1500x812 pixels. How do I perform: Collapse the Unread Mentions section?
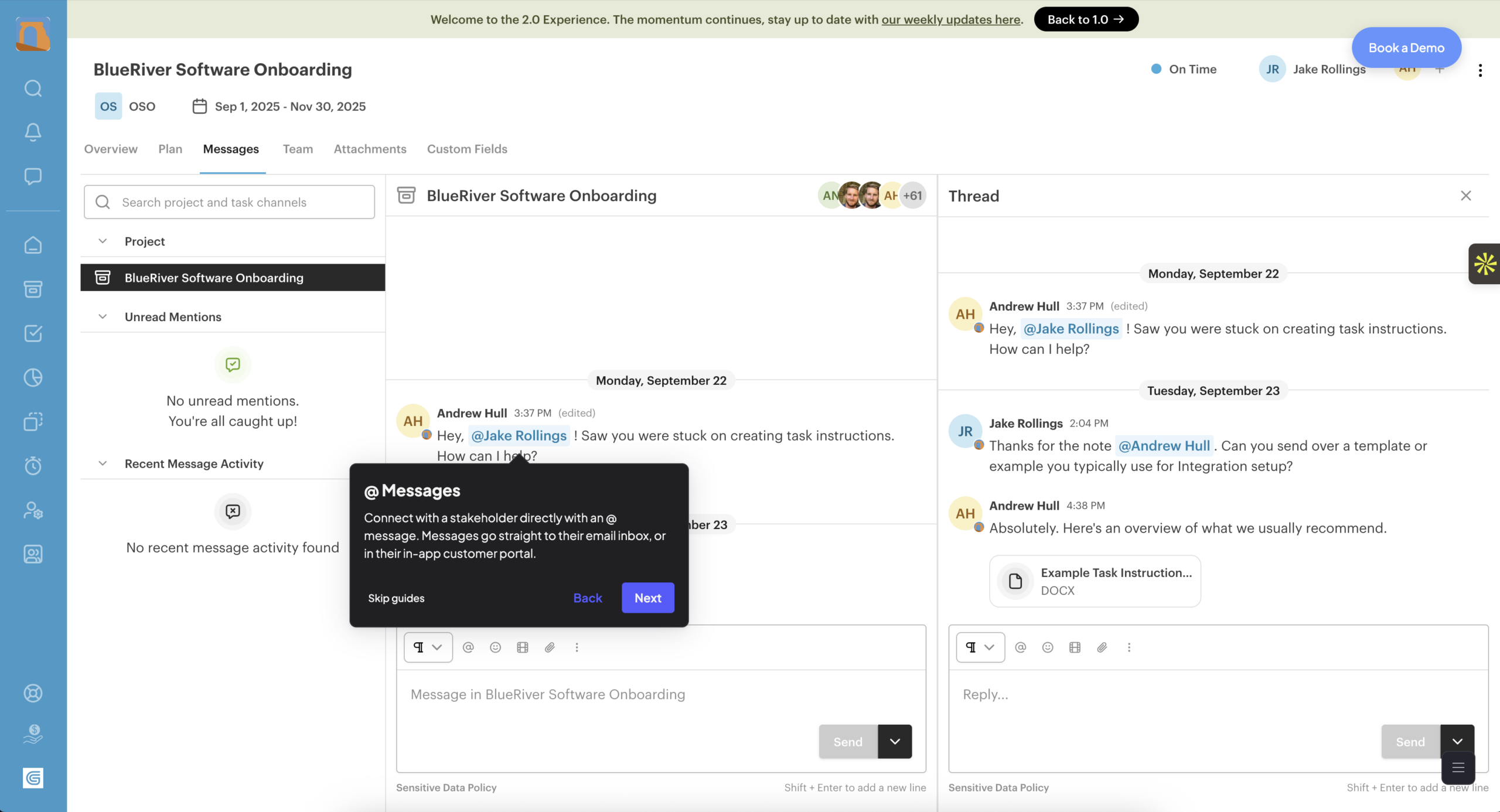click(103, 317)
